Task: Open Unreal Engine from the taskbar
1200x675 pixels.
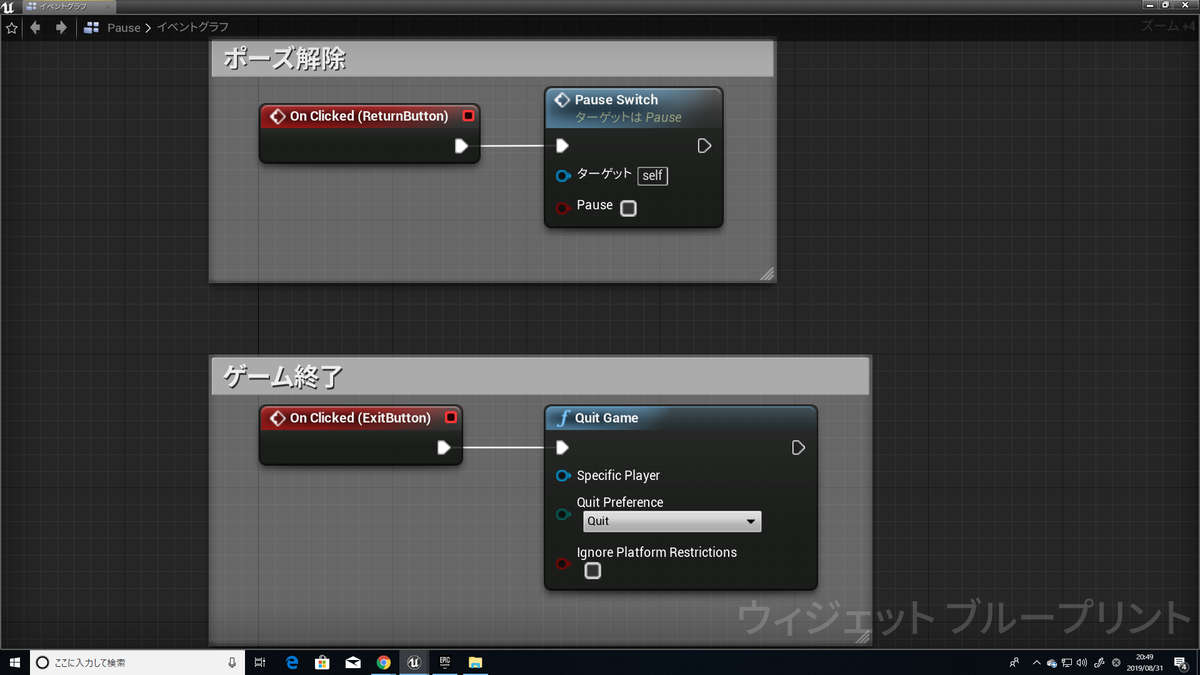Action: 414,662
